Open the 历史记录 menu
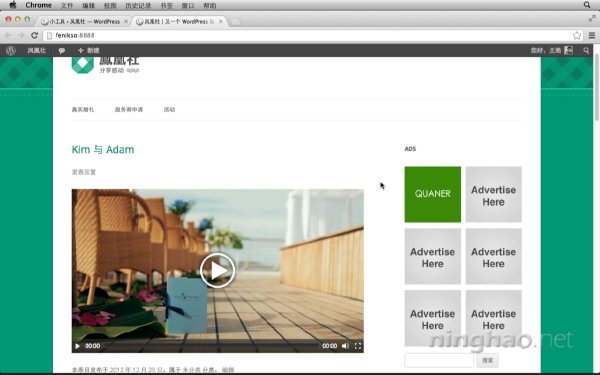The height and width of the screenshot is (375, 600). pos(138,6)
